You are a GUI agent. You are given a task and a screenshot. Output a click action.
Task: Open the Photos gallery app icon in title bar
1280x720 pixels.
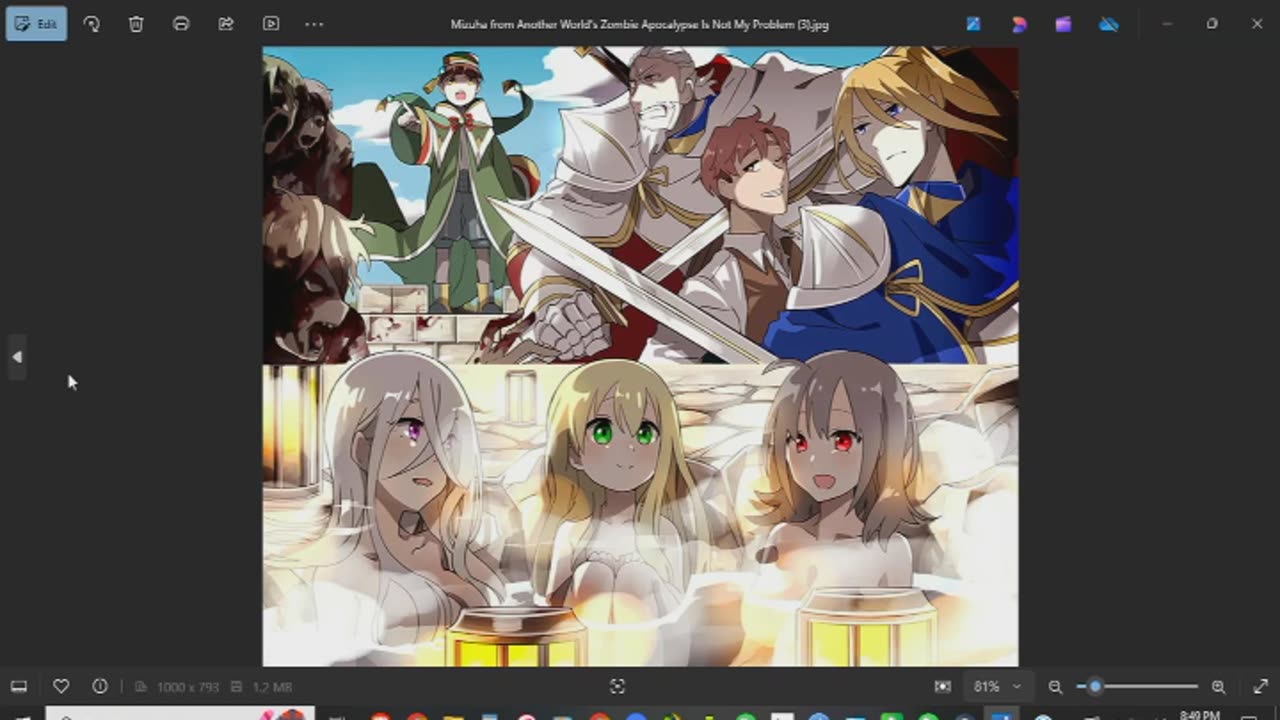[973, 24]
